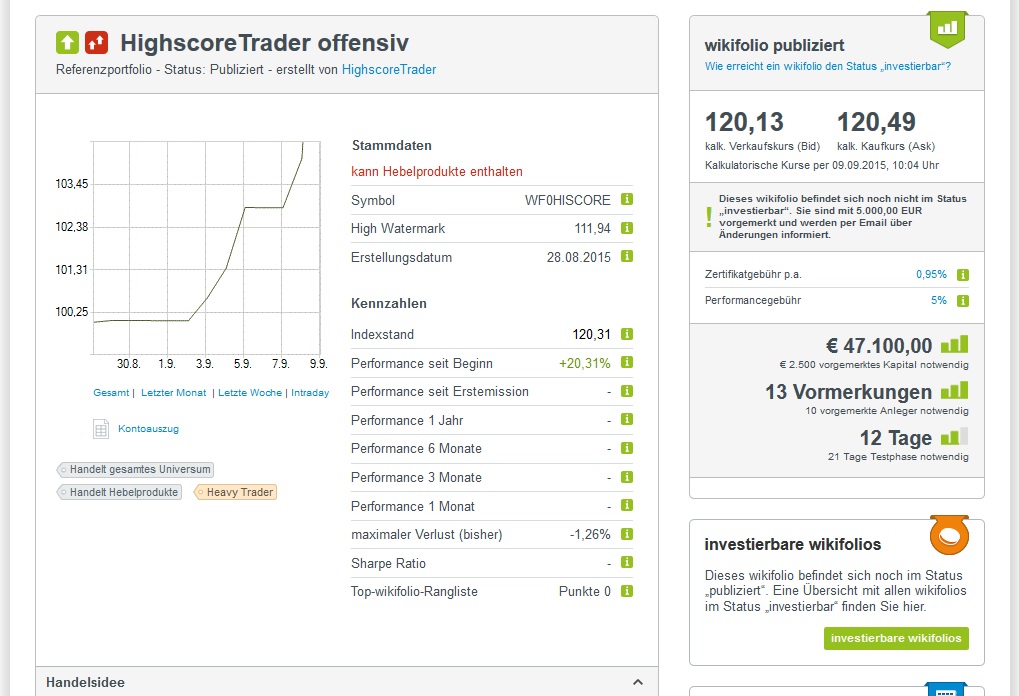Screen dimensions: 1019x696
Task: Click bar indicator next to 12 Tage
Action: point(955,436)
